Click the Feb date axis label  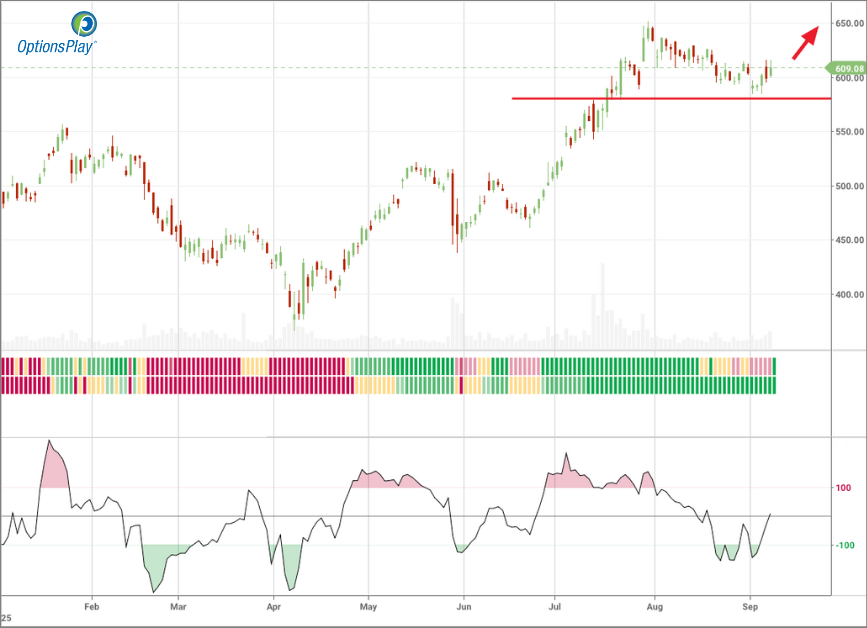tap(92, 606)
